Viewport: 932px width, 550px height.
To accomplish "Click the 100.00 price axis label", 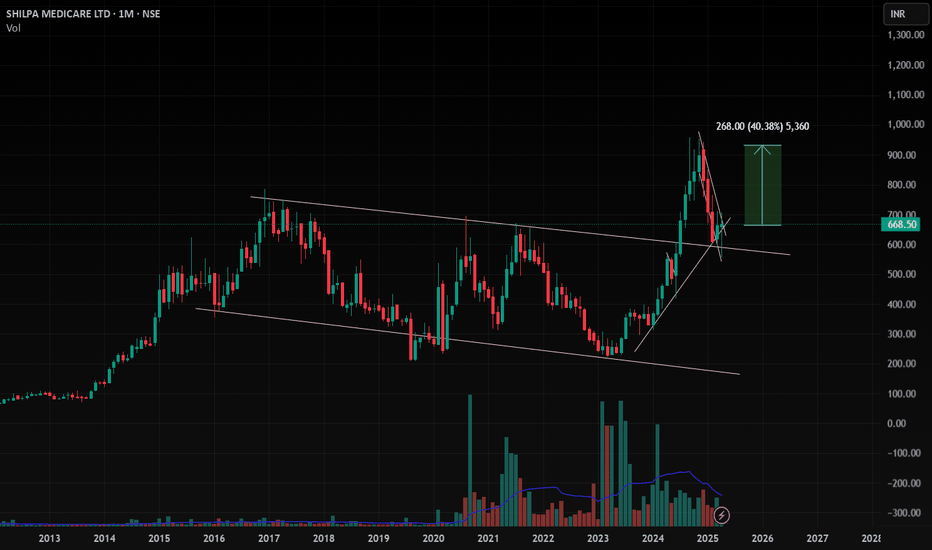I will pyautogui.click(x=902, y=394).
